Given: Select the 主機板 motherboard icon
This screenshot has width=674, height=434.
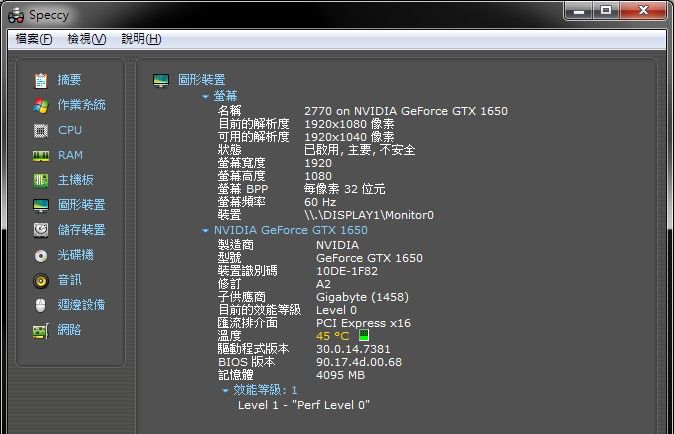Looking at the screenshot, I should pyautogui.click(x=41, y=180).
